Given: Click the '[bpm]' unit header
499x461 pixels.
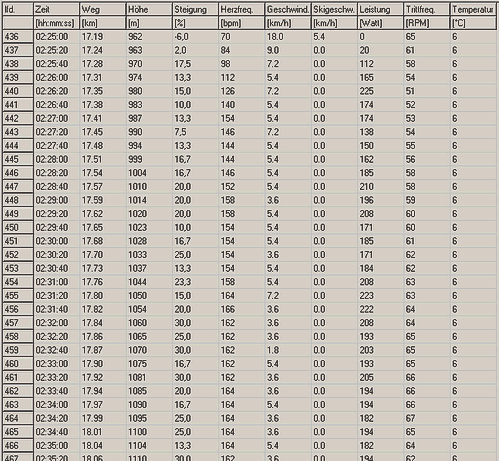Looking at the screenshot, I should [242, 23].
